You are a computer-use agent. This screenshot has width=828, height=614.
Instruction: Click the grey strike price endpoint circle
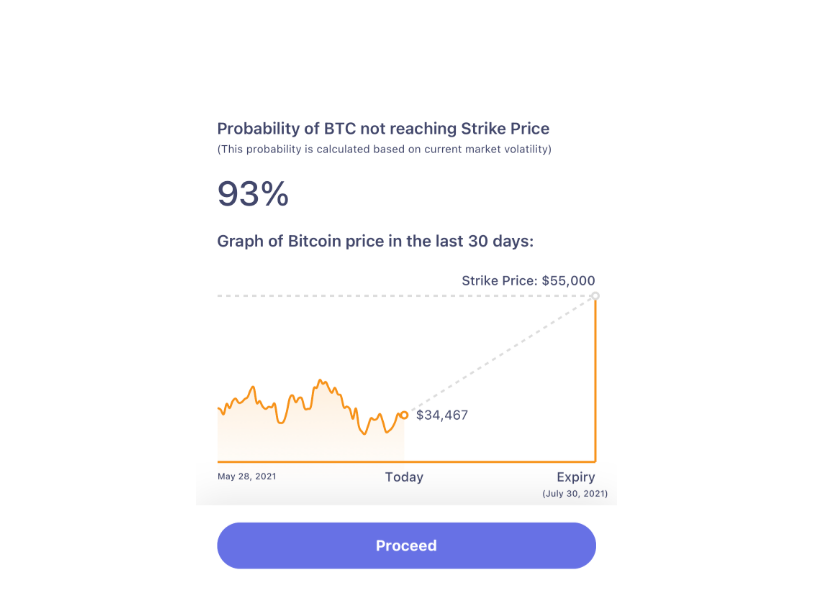click(x=595, y=296)
